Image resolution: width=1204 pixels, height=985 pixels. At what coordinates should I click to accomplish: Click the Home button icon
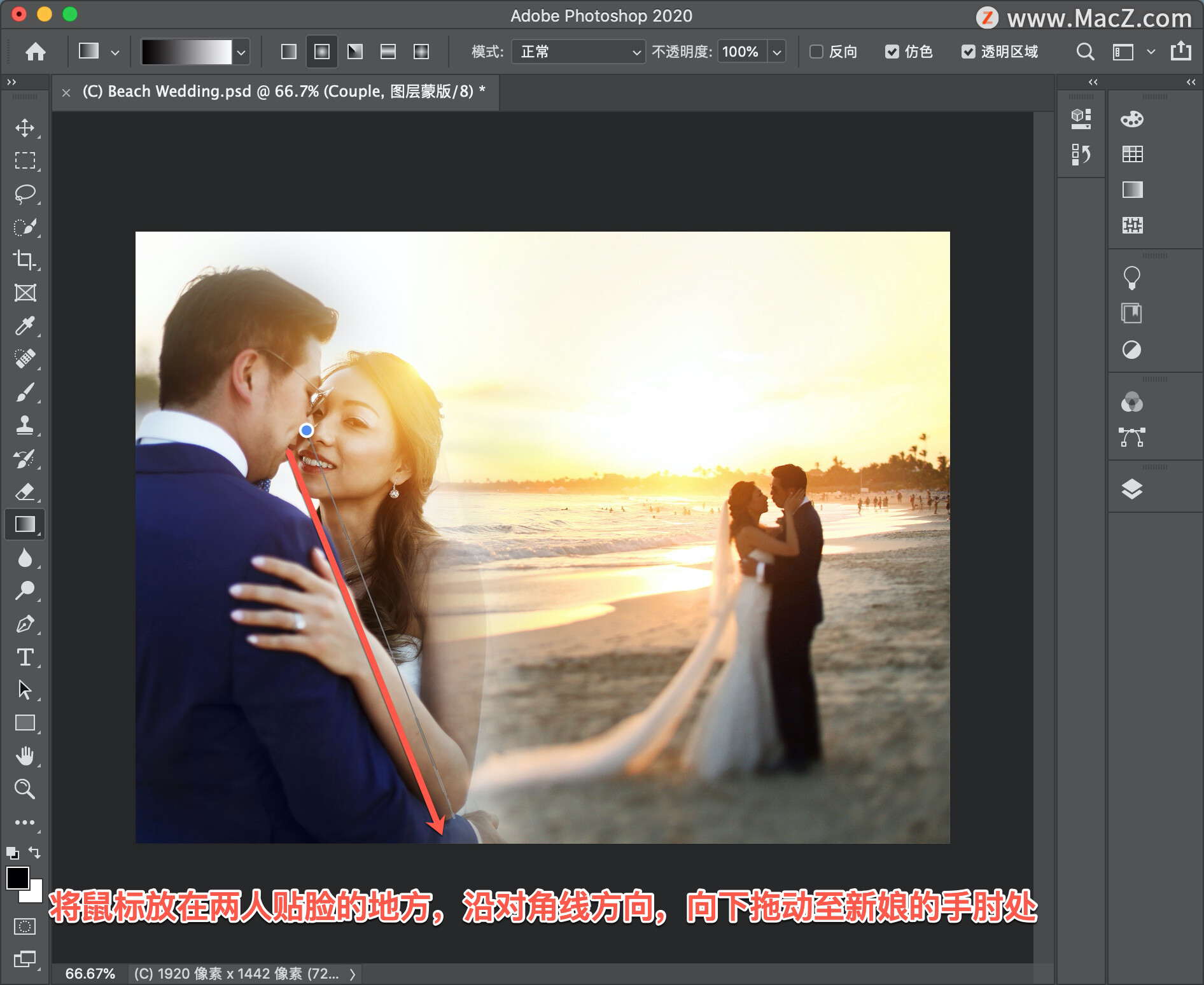point(36,52)
